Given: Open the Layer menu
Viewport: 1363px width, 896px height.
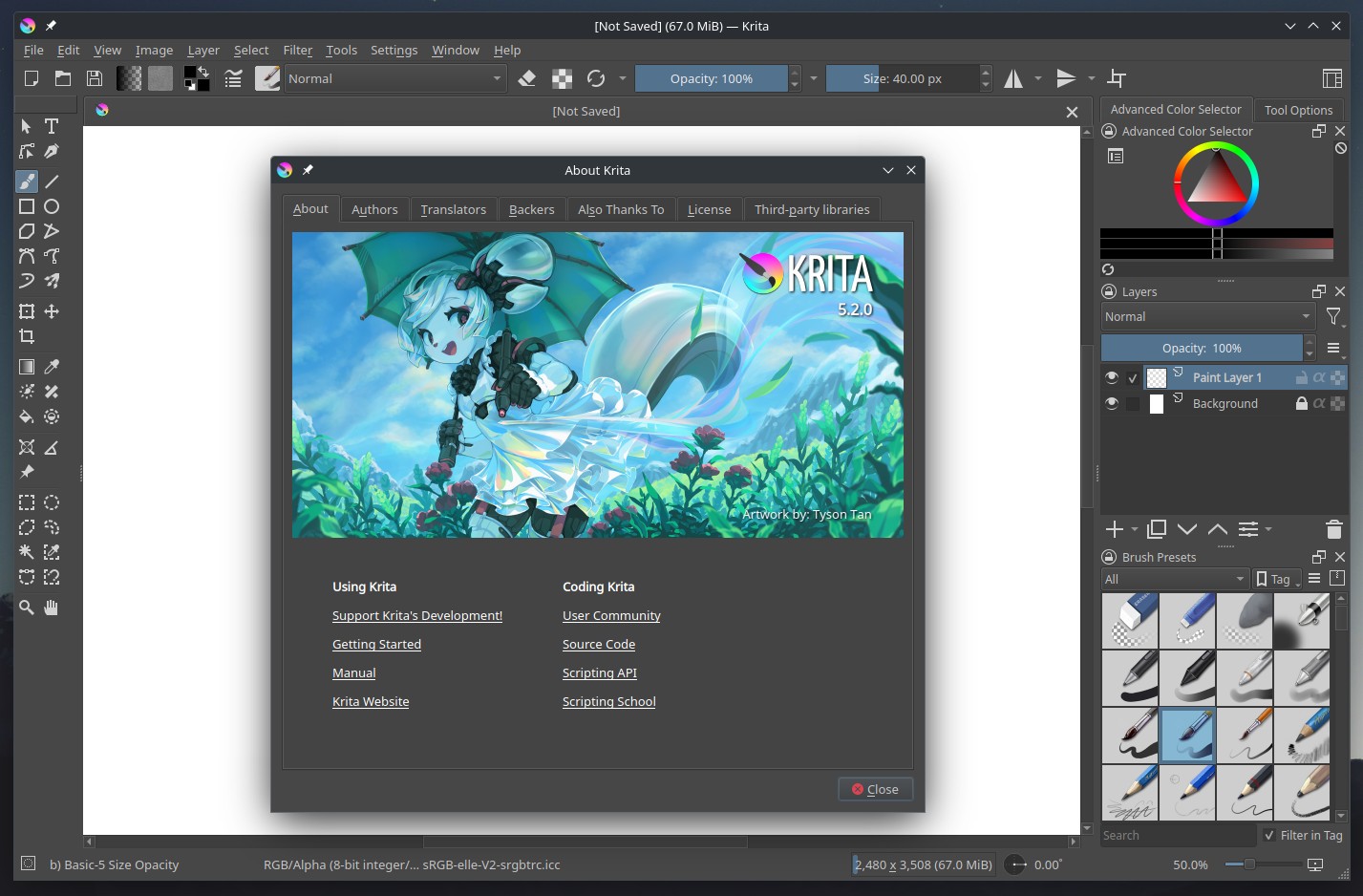Looking at the screenshot, I should click(203, 50).
